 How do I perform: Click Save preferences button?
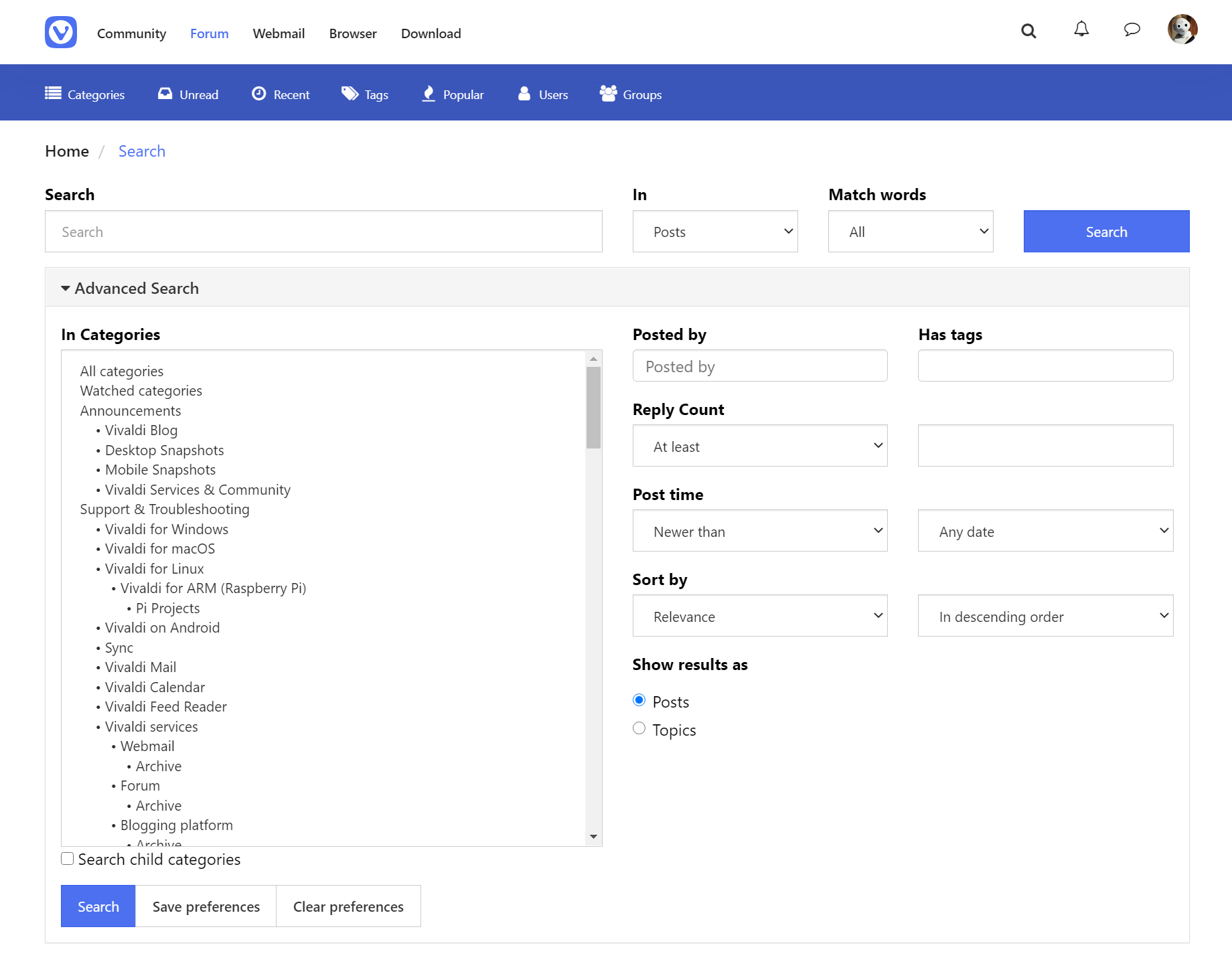(206, 906)
